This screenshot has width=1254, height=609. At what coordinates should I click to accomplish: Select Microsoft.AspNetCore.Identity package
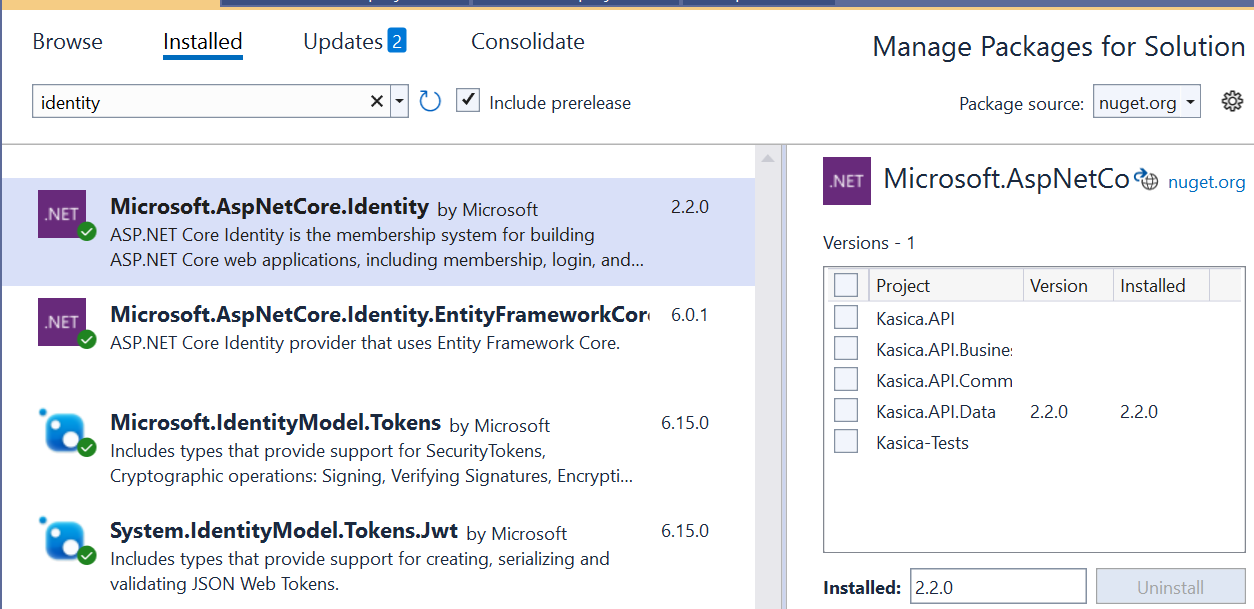click(378, 232)
